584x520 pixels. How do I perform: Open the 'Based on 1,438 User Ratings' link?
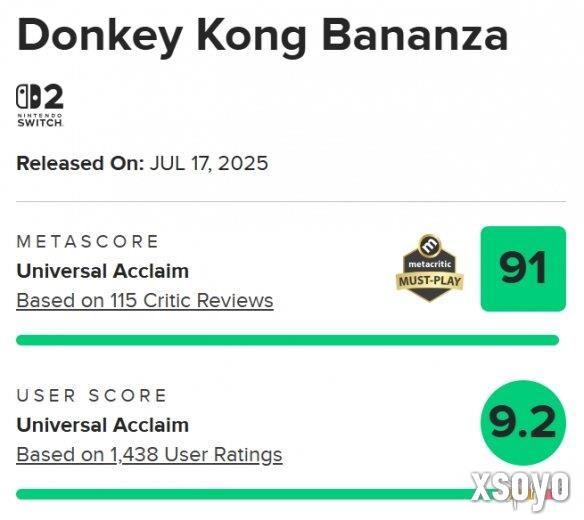coord(149,454)
